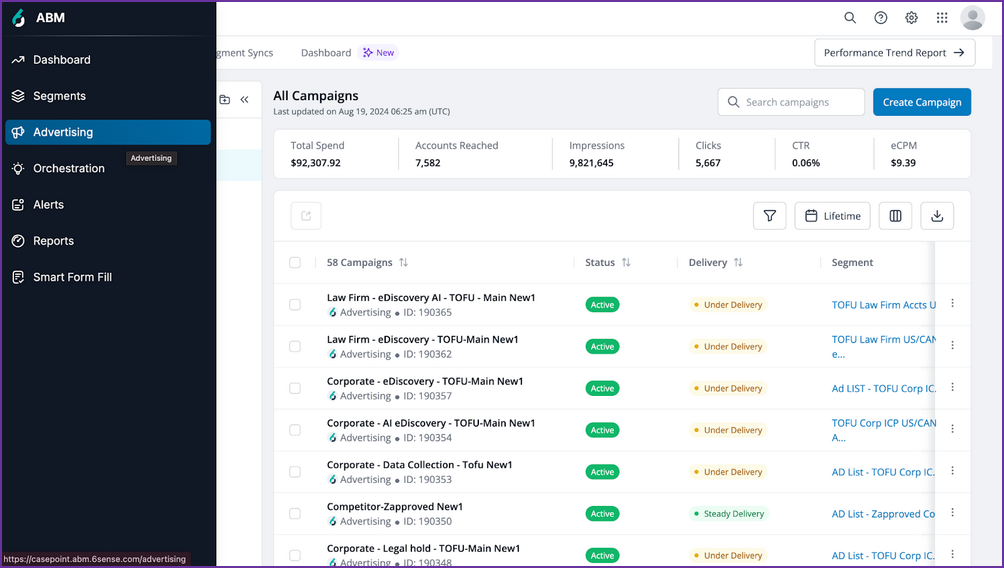This screenshot has height=568, width=1004.
Task: Open the Lifetime date range picker
Action: 832,216
